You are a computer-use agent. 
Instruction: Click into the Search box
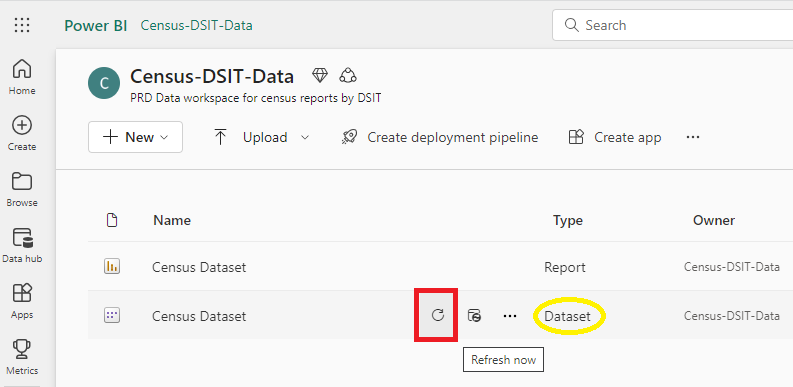pyautogui.click(x=673, y=25)
